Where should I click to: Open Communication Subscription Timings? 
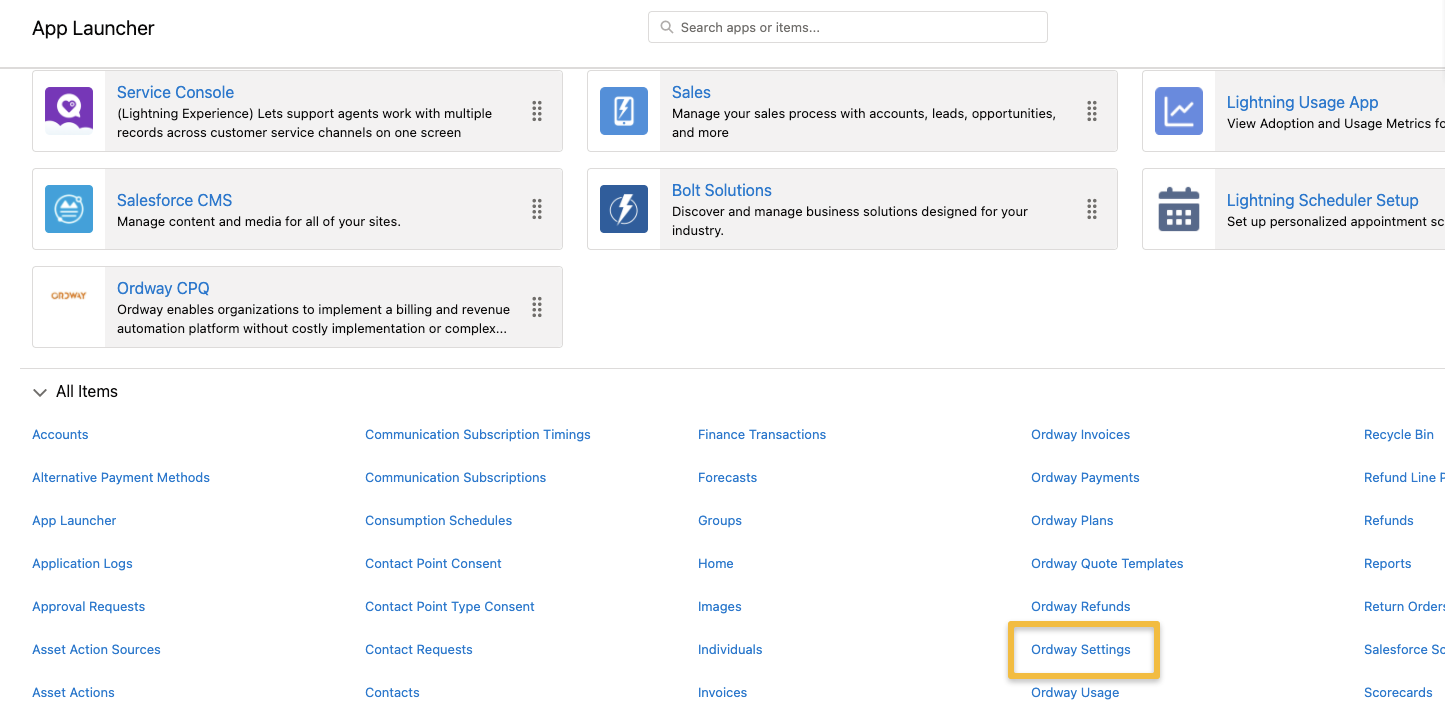[x=478, y=434]
